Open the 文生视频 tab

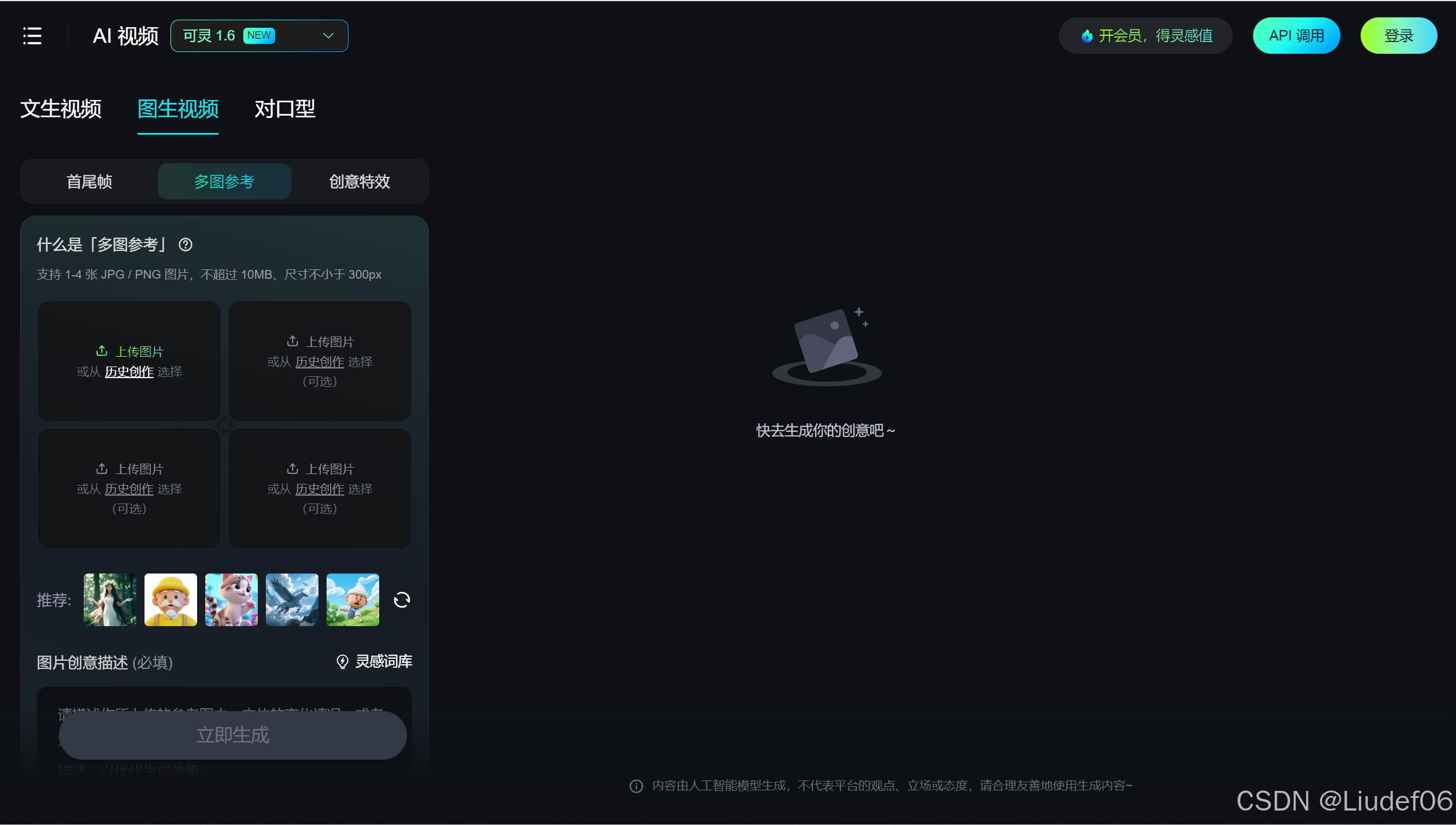61,109
